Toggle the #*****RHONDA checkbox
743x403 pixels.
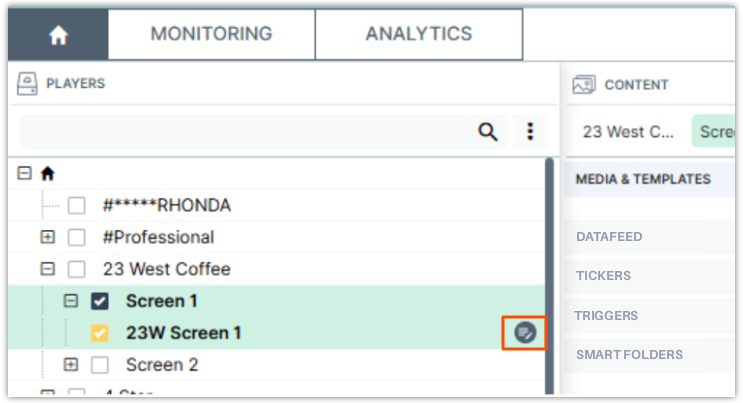pyautogui.click(x=77, y=206)
